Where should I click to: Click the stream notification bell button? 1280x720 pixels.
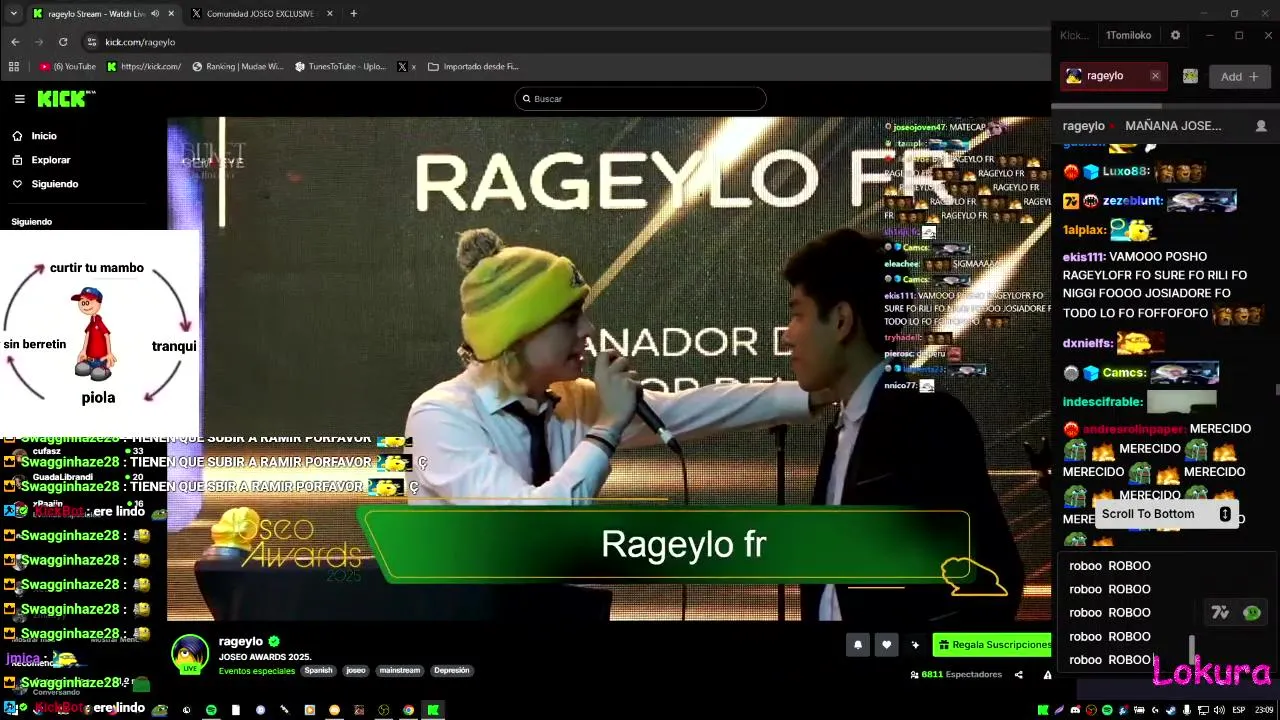[857, 645]
